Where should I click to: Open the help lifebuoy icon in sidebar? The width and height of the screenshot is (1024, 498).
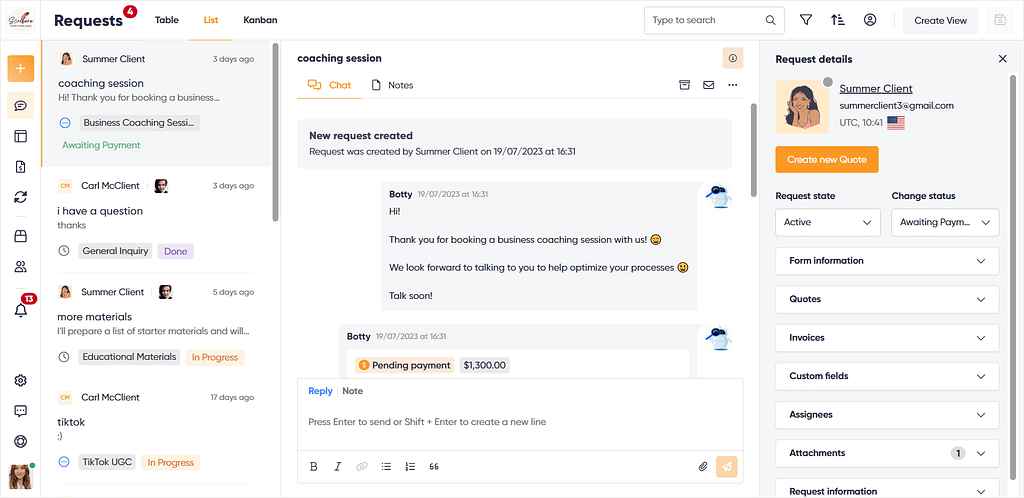point(21,442)
